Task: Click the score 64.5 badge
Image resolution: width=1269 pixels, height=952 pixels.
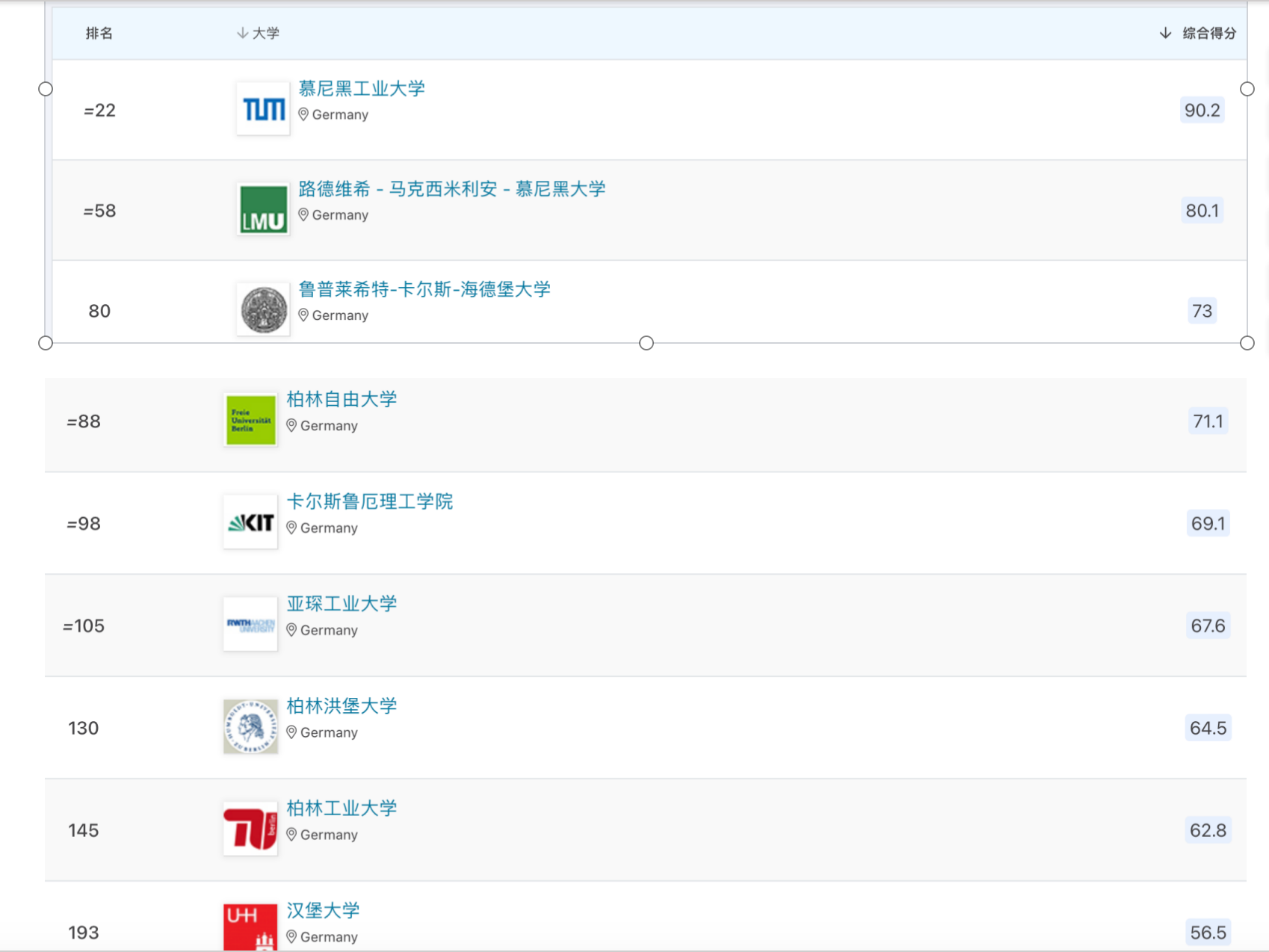Action: click(1208, 729)
